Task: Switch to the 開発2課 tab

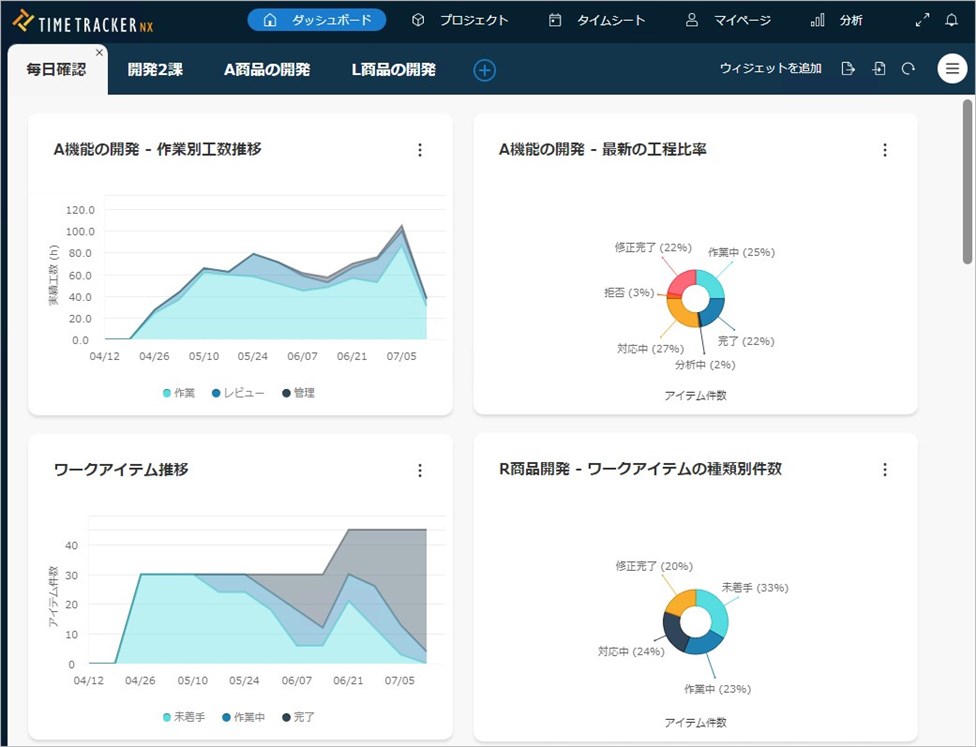Action: click(x=155, y=70)
